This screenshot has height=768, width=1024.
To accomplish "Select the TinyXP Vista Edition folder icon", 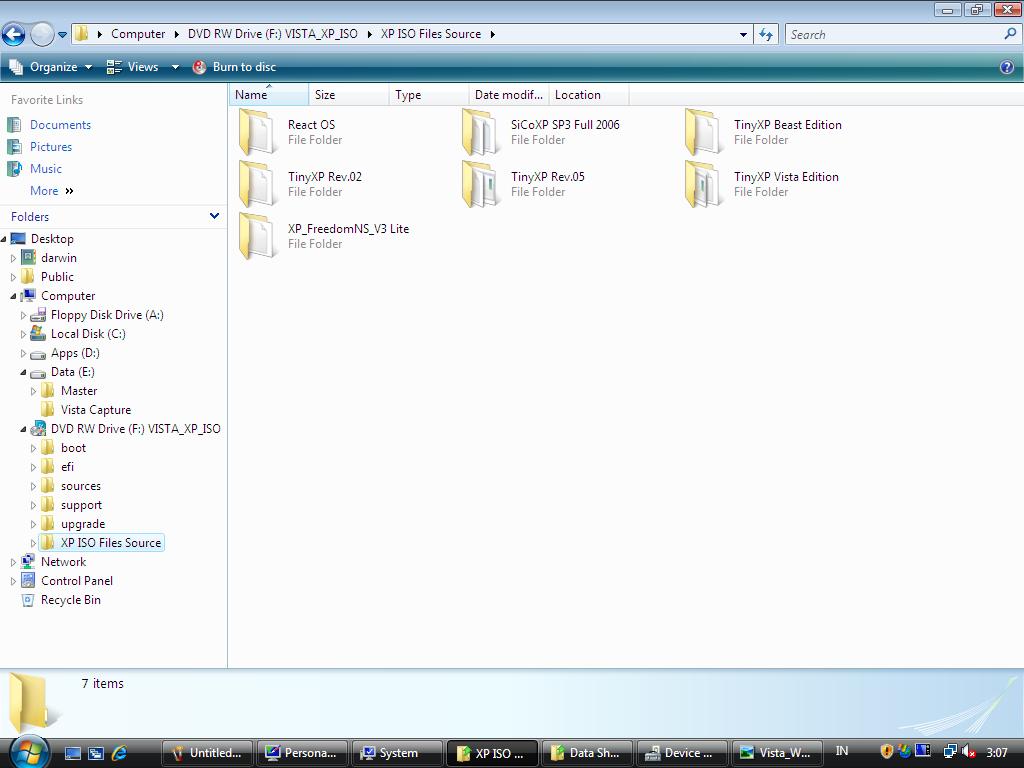I will point(703,185).
